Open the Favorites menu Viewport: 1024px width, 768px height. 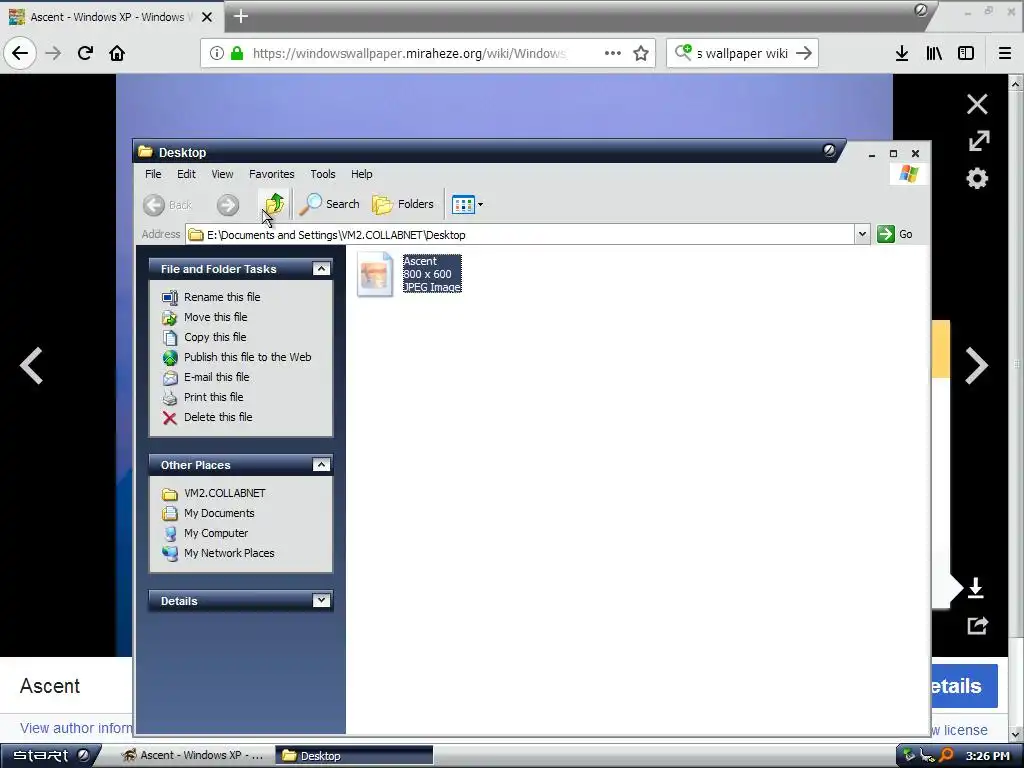coord(272,174)
